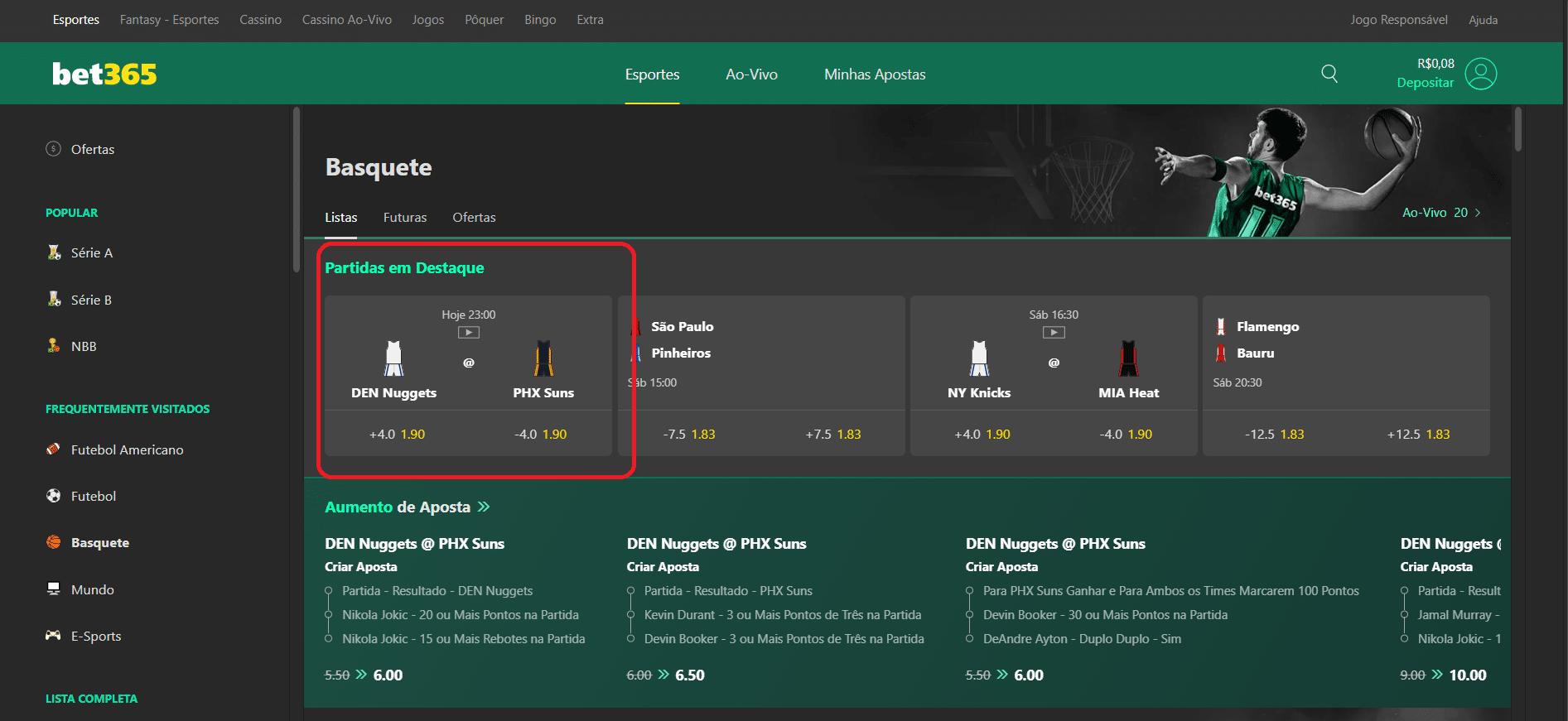Screen dimensions: 1568x721
Task: Switch to the Futuras tab
Action: pos(405,218)
